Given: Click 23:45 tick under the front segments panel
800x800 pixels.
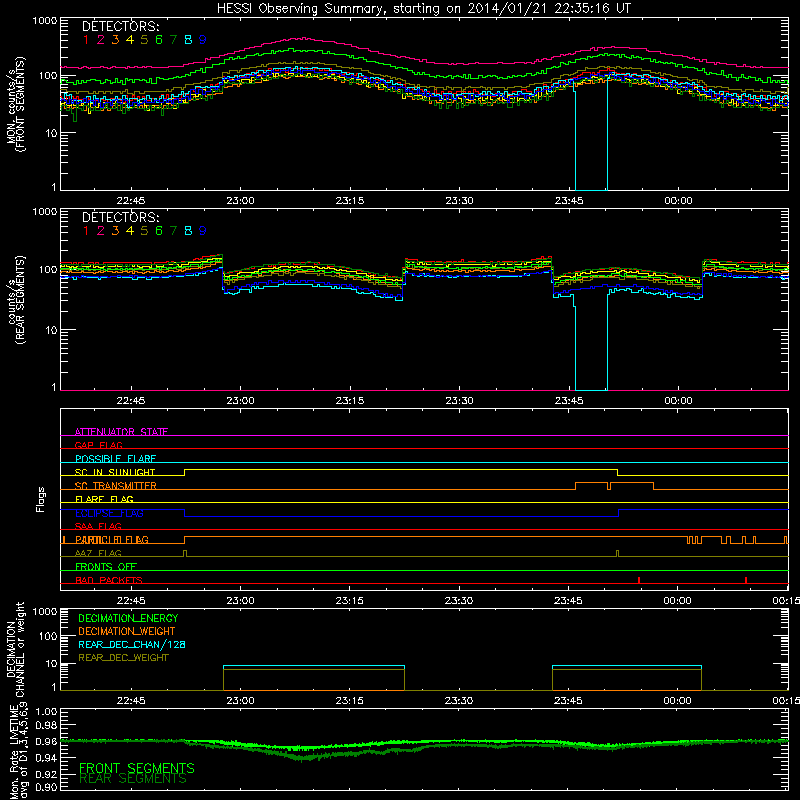Looking at the screenshot, I should tap(569, 201).
